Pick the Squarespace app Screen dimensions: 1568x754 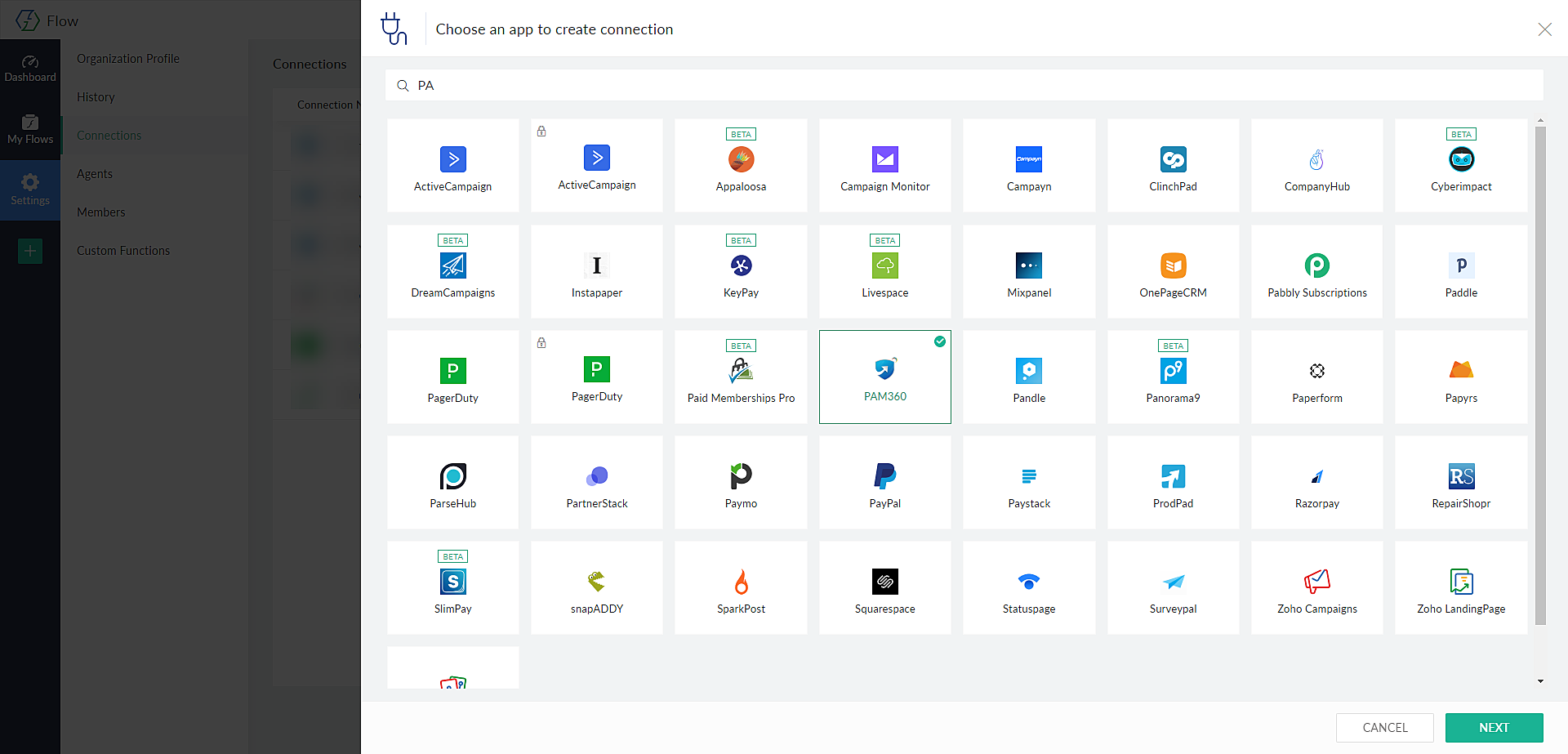pyautogui.click(x=884, y=587)
